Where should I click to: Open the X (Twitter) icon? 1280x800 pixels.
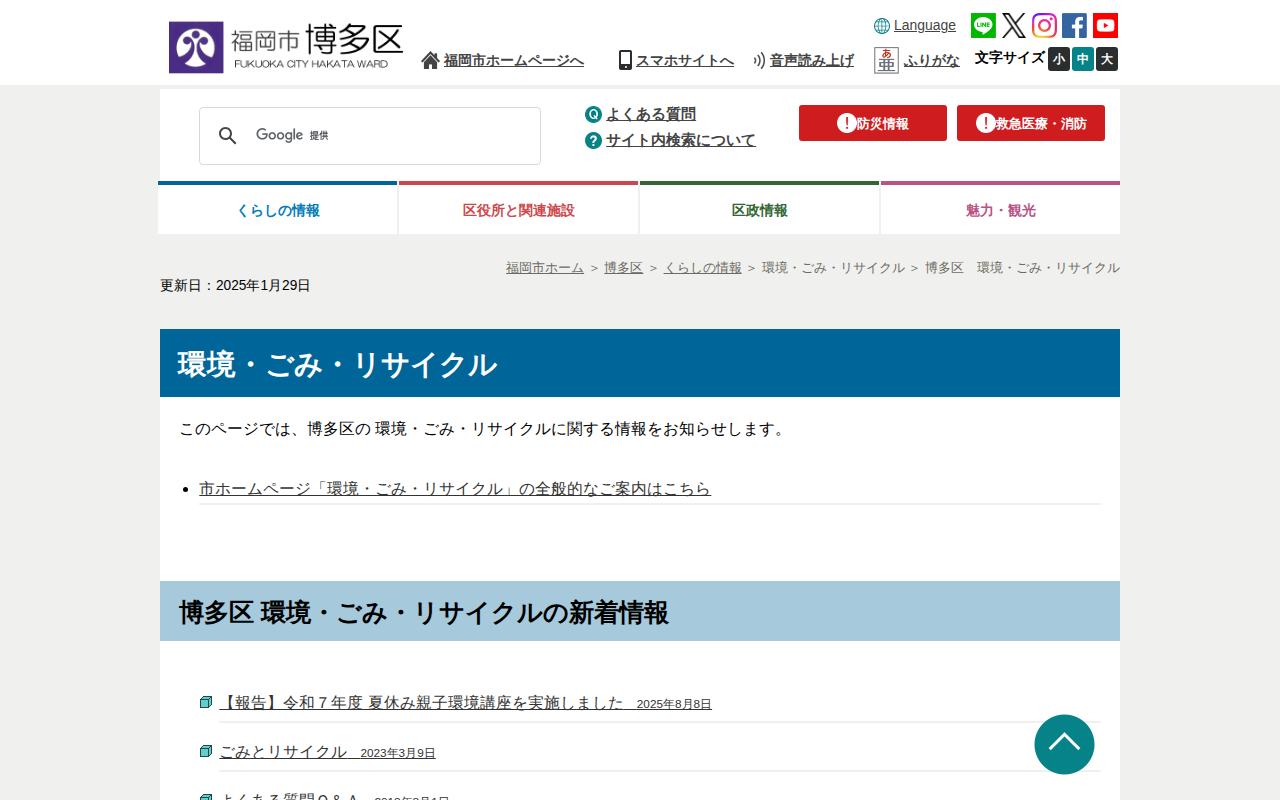pyautogui.click(x=1014, y=25)
